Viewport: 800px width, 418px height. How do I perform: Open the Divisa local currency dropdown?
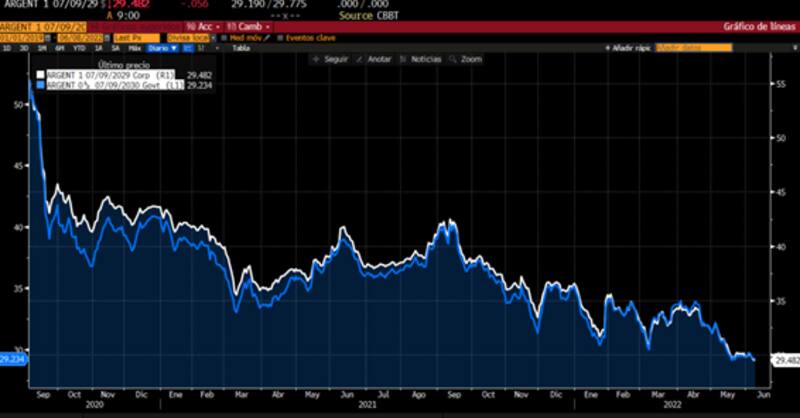190,37
